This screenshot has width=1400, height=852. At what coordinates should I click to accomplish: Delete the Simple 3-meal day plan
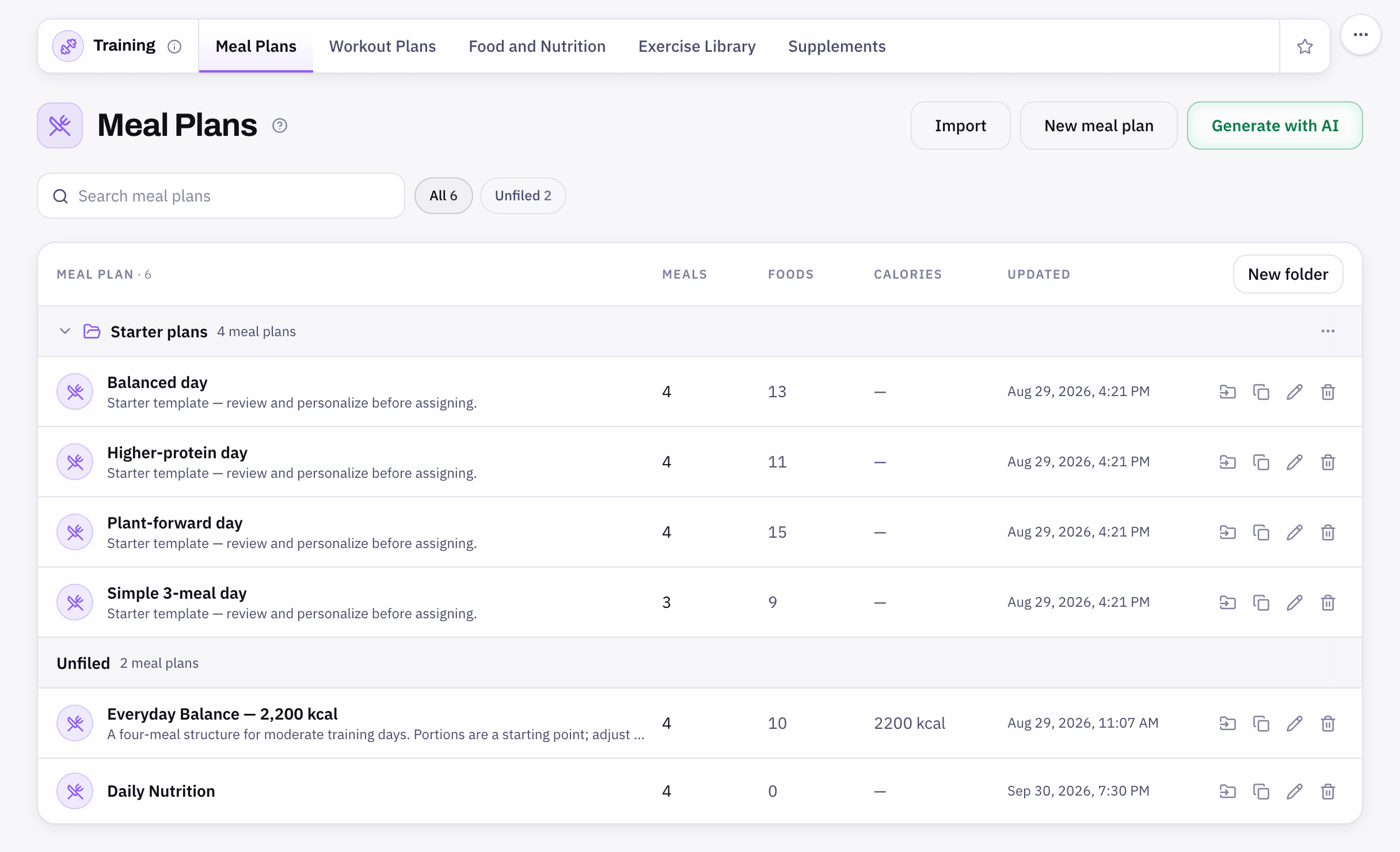(1328, 602)
